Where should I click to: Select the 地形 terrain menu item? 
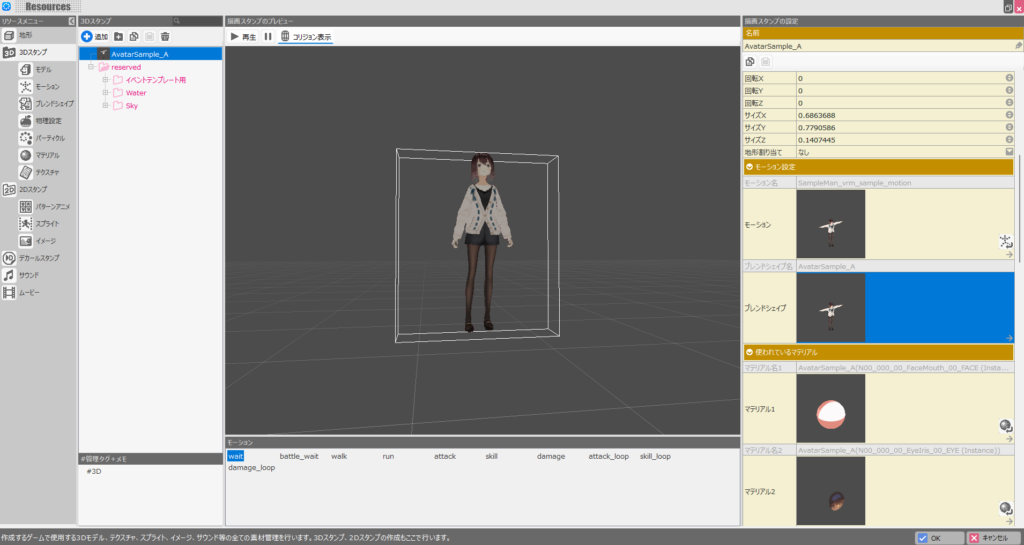[x=26, y=35]
